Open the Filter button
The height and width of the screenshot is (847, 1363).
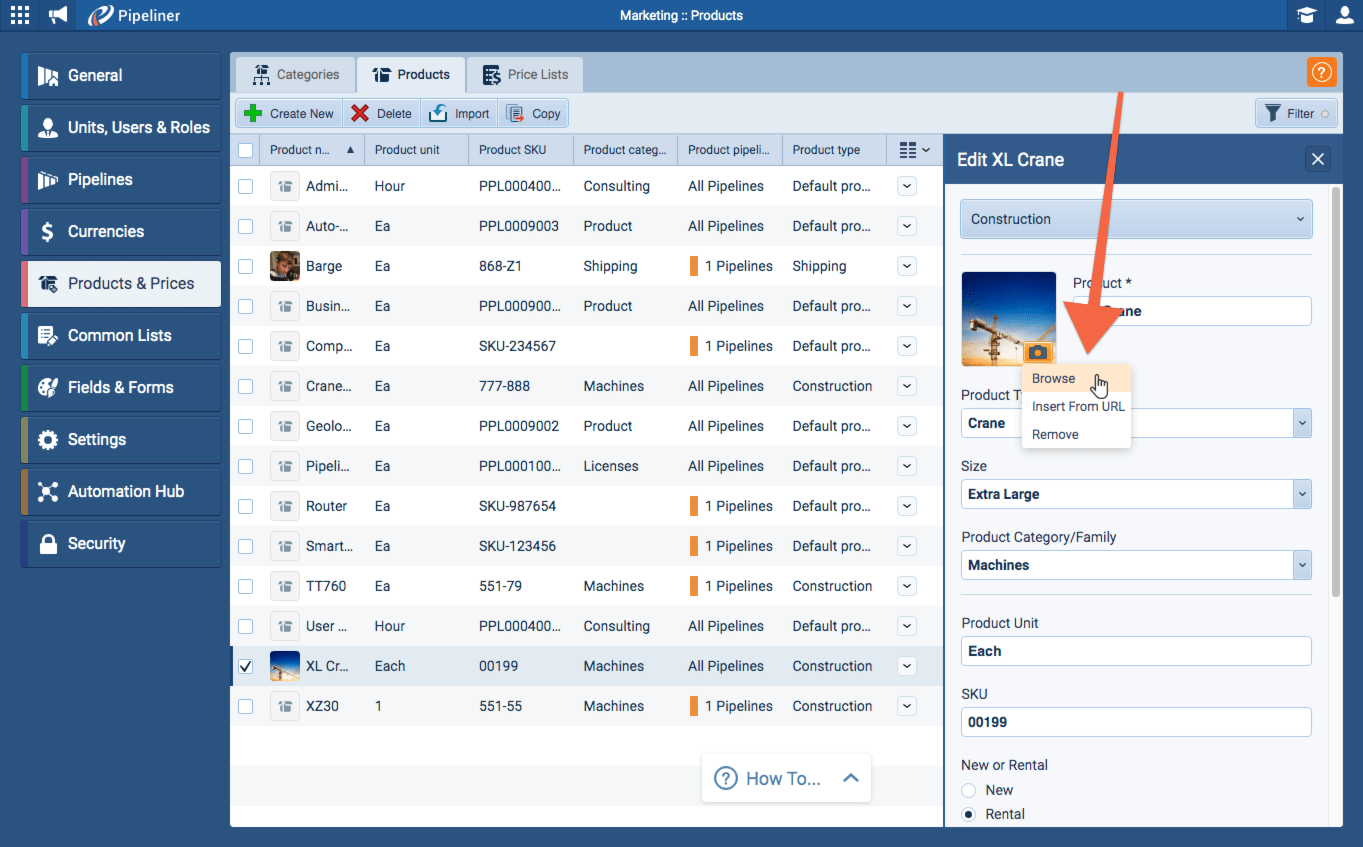coord(1297,114)
